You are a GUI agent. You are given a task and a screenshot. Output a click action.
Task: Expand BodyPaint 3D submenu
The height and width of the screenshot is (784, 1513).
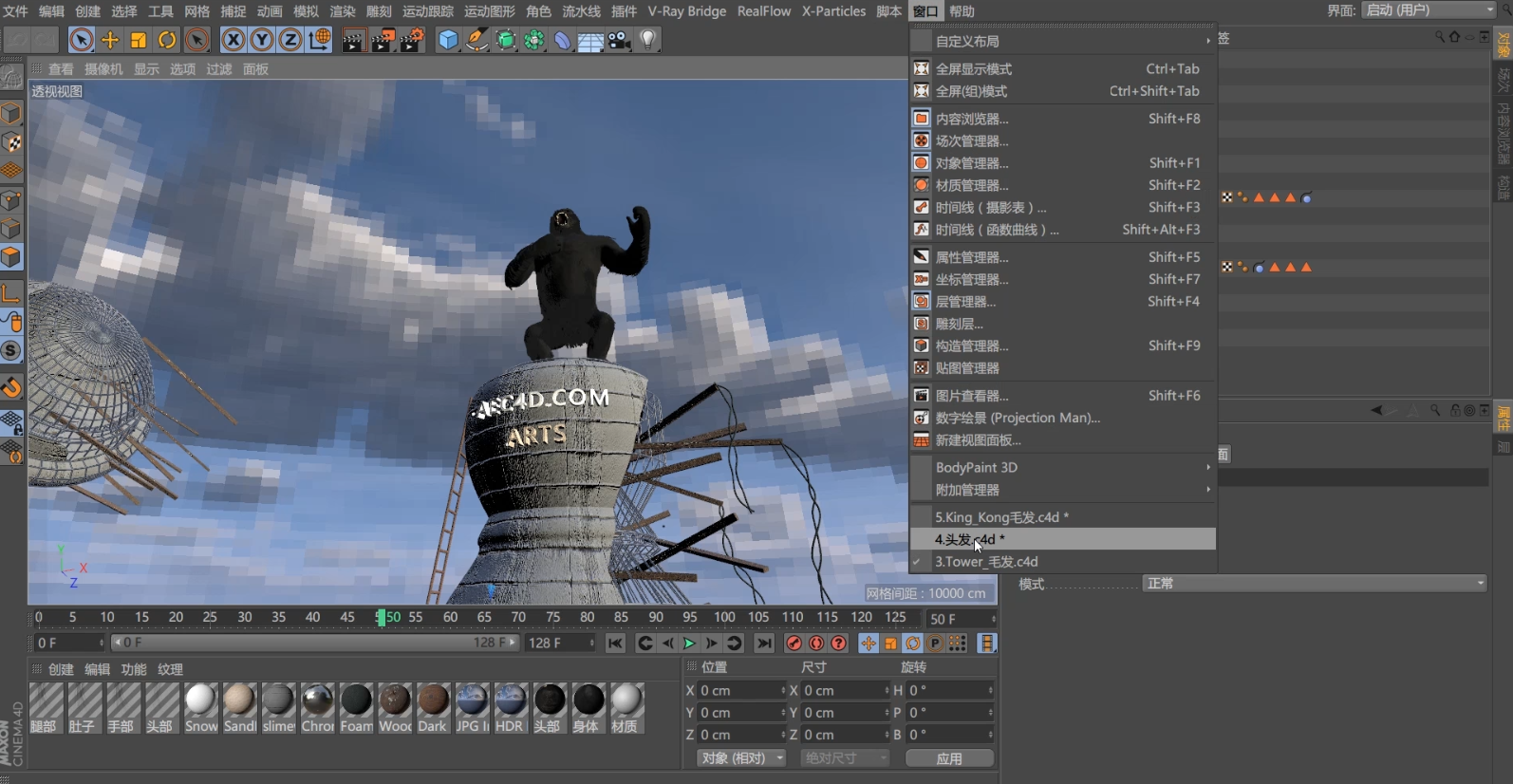[1063, 467]
